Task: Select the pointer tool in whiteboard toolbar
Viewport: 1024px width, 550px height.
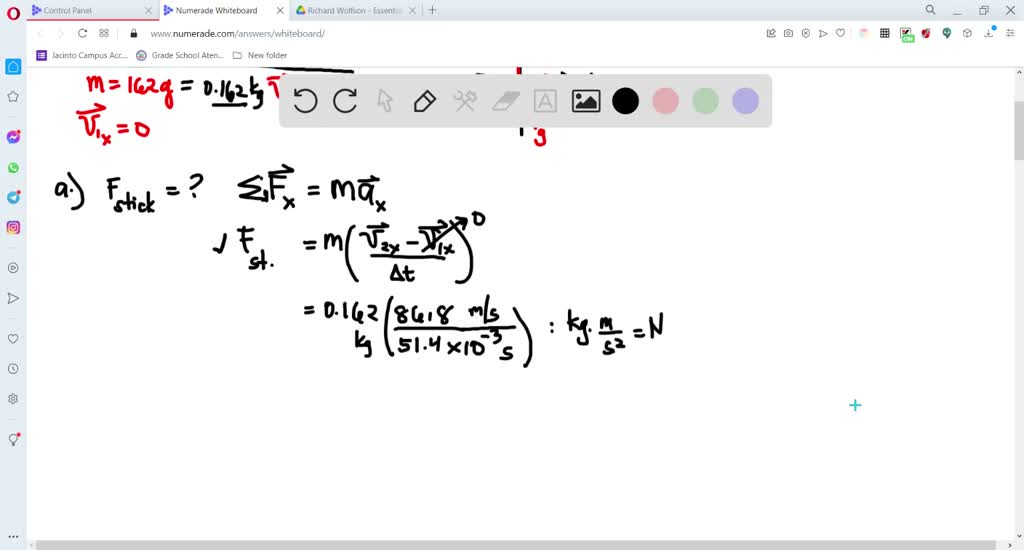Action: click(x=385, y=101)
